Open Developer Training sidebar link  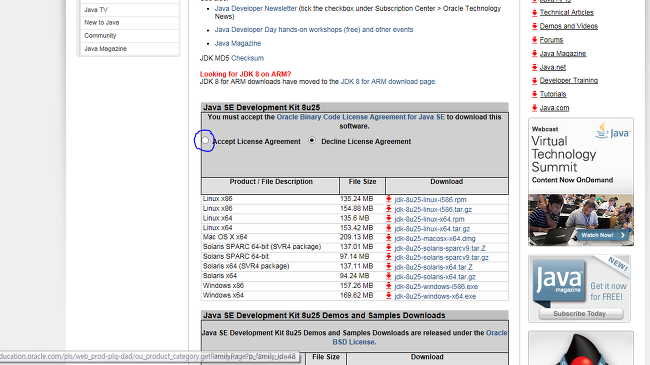pos(569,80)
